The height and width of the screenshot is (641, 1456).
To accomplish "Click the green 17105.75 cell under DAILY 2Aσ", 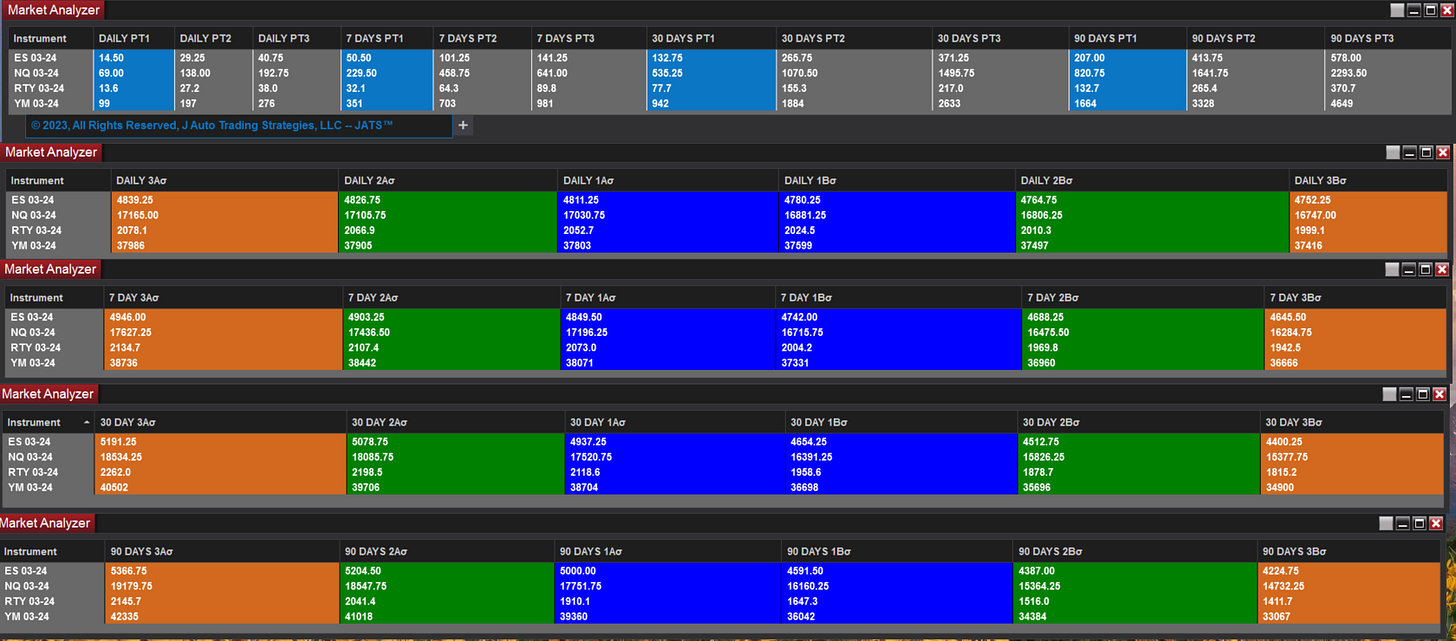I will 448,215.
